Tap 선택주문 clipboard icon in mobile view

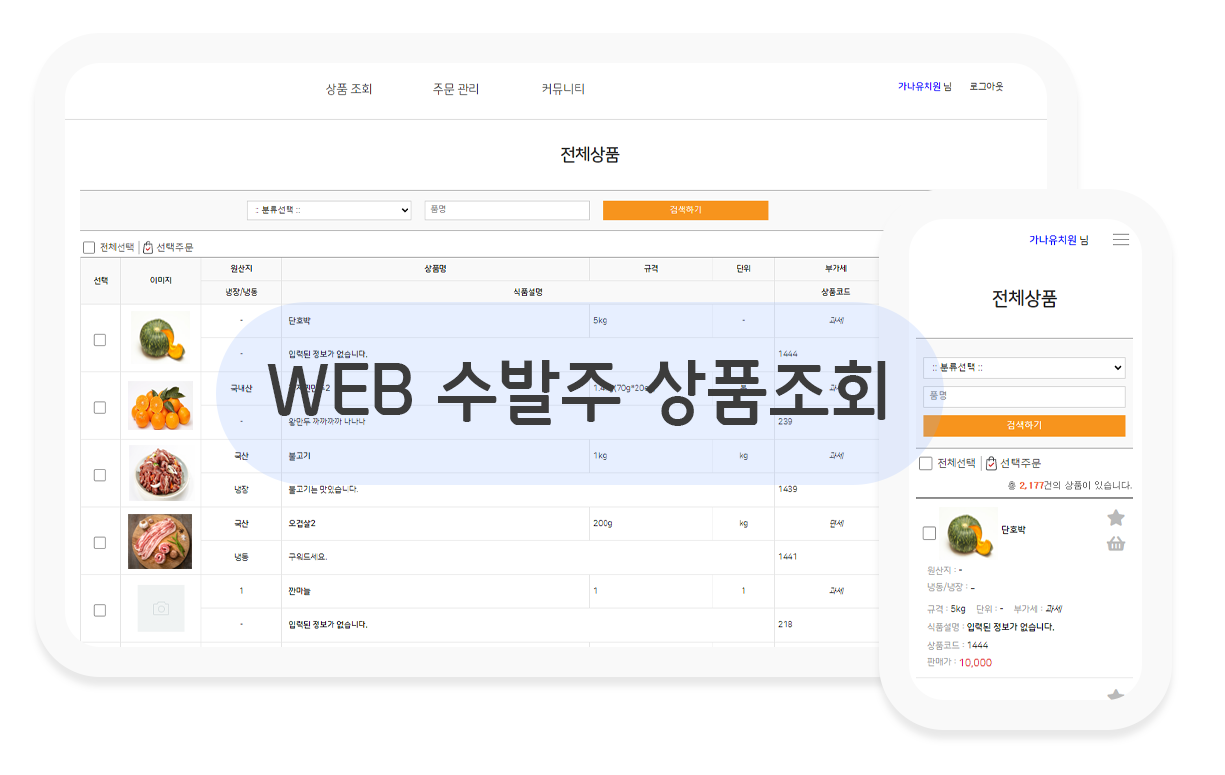click(x=991, y=463)
